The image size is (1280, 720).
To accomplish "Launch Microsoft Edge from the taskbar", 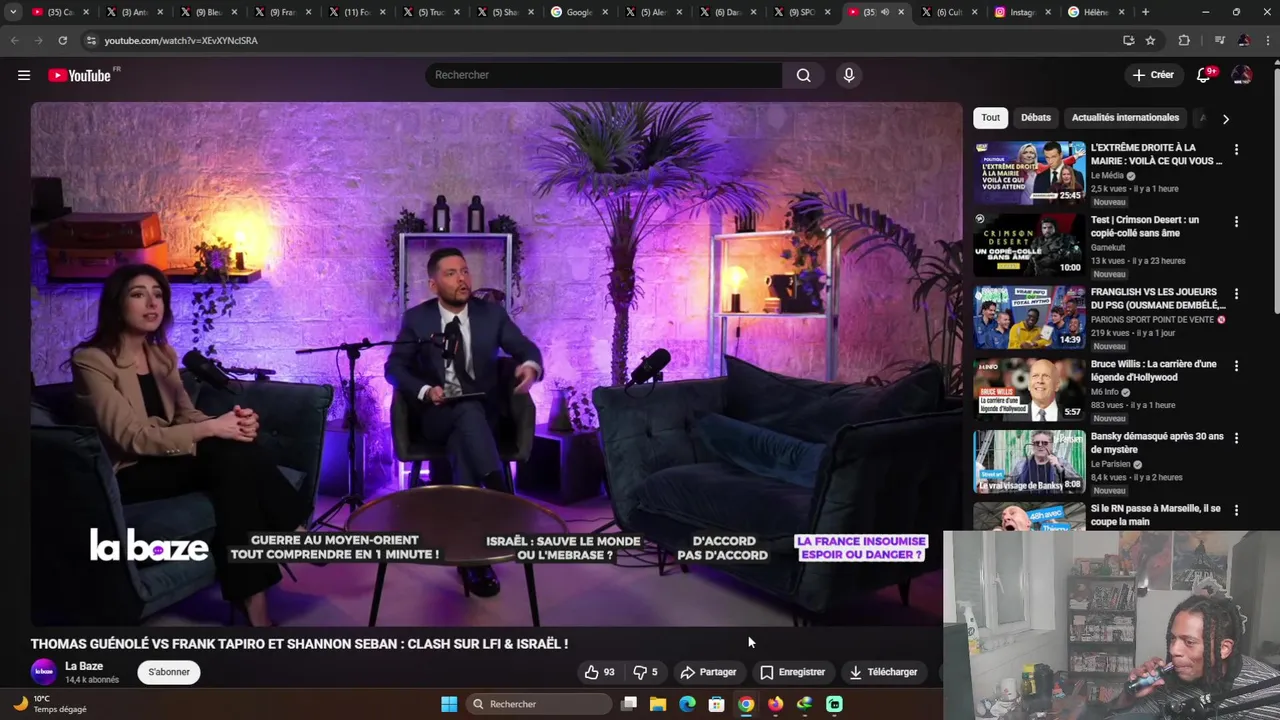I will tap(687, 704).
